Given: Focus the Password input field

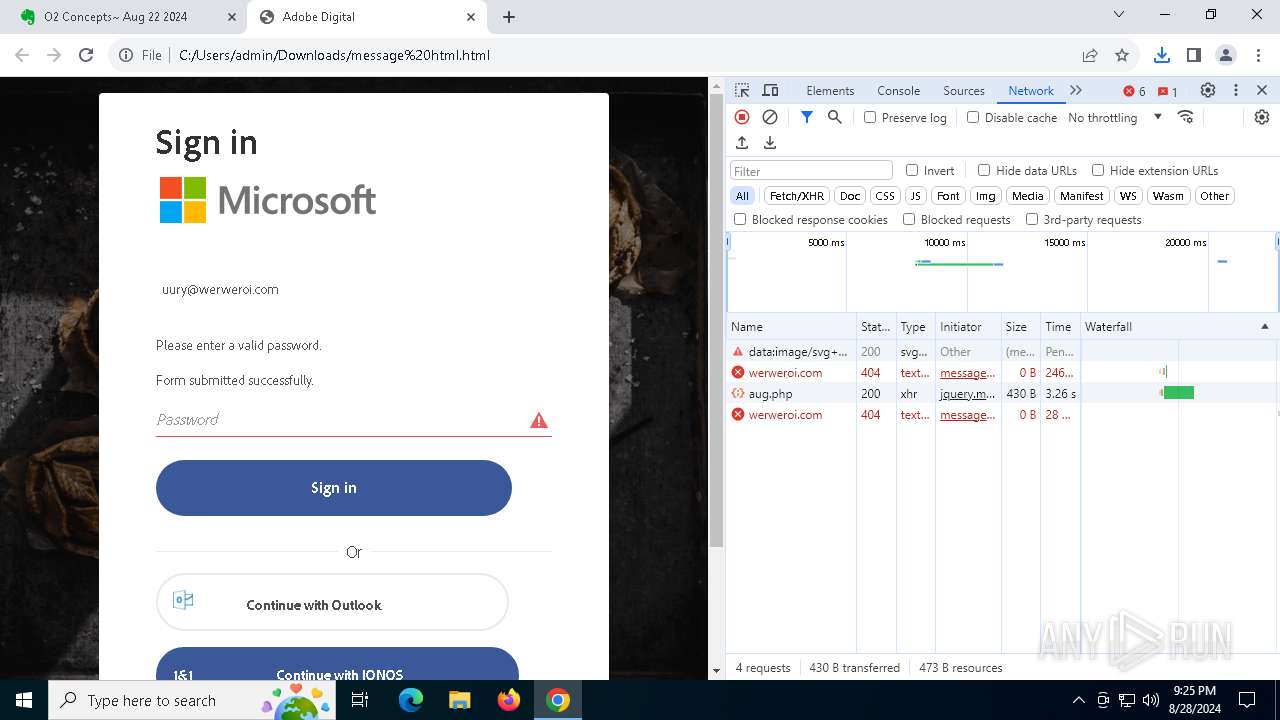Looking at the screenshot, I should [x=354, y=420].
